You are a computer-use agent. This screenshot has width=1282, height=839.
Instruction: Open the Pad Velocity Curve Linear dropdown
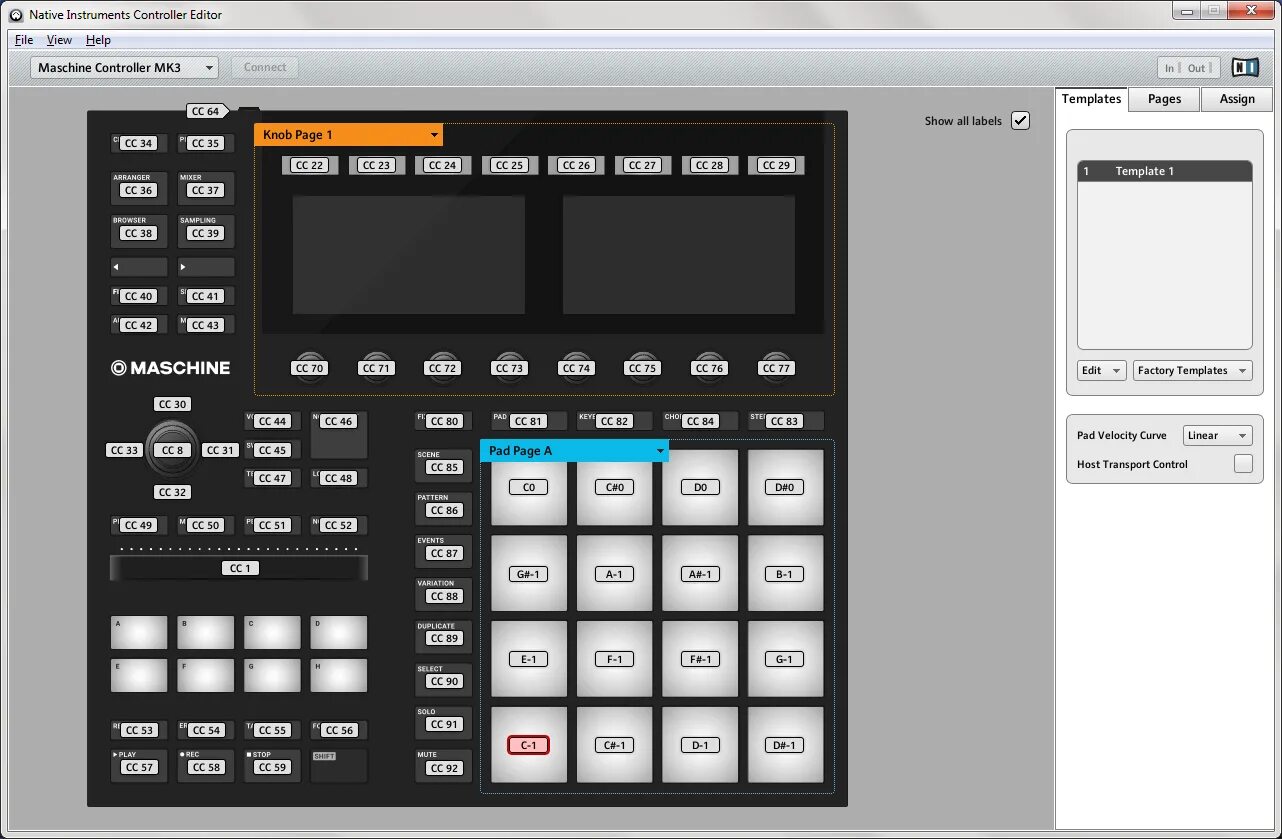click(1217, 435)
